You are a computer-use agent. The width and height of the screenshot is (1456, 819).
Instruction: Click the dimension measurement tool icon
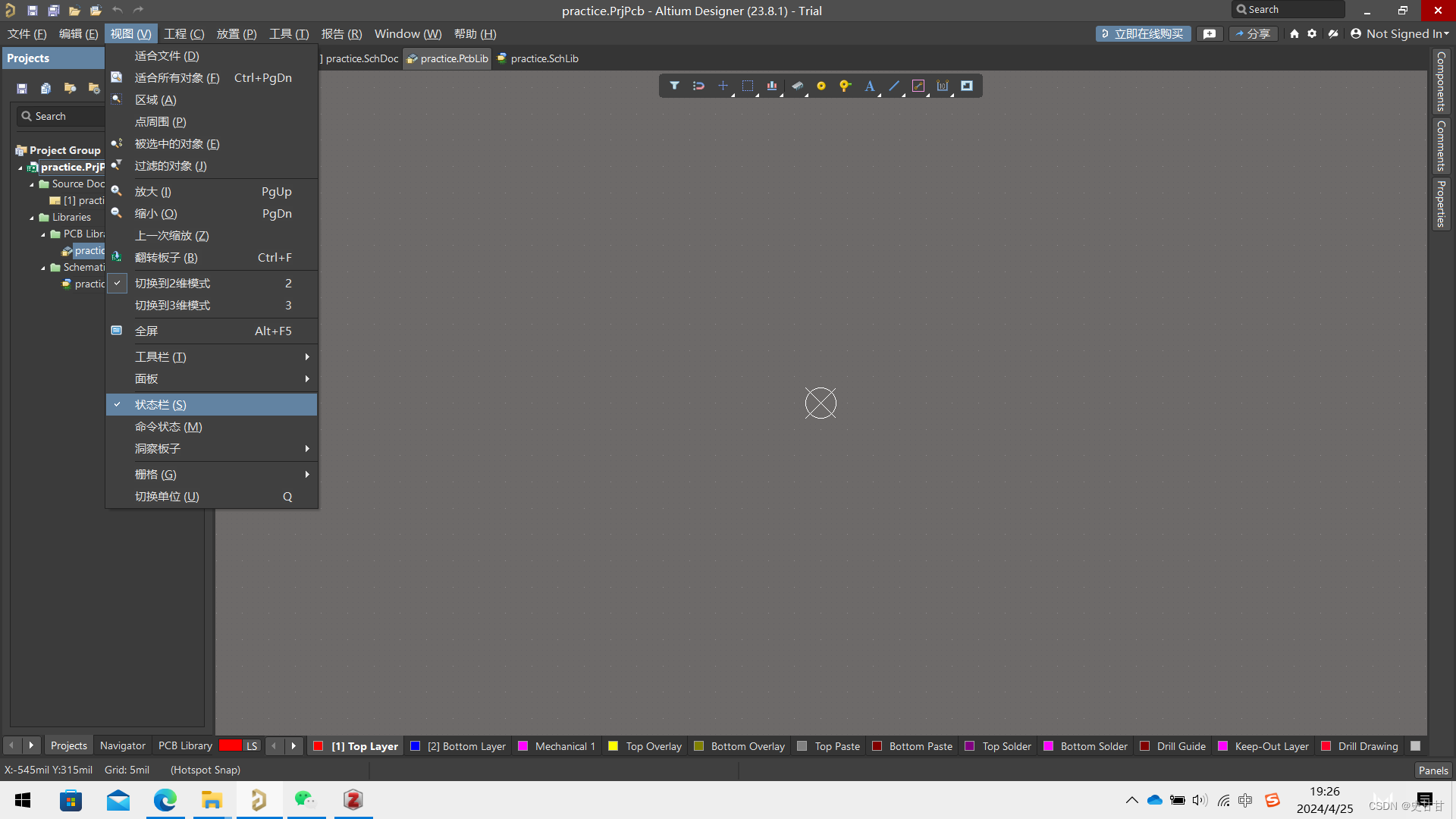(x=943, y=86)
